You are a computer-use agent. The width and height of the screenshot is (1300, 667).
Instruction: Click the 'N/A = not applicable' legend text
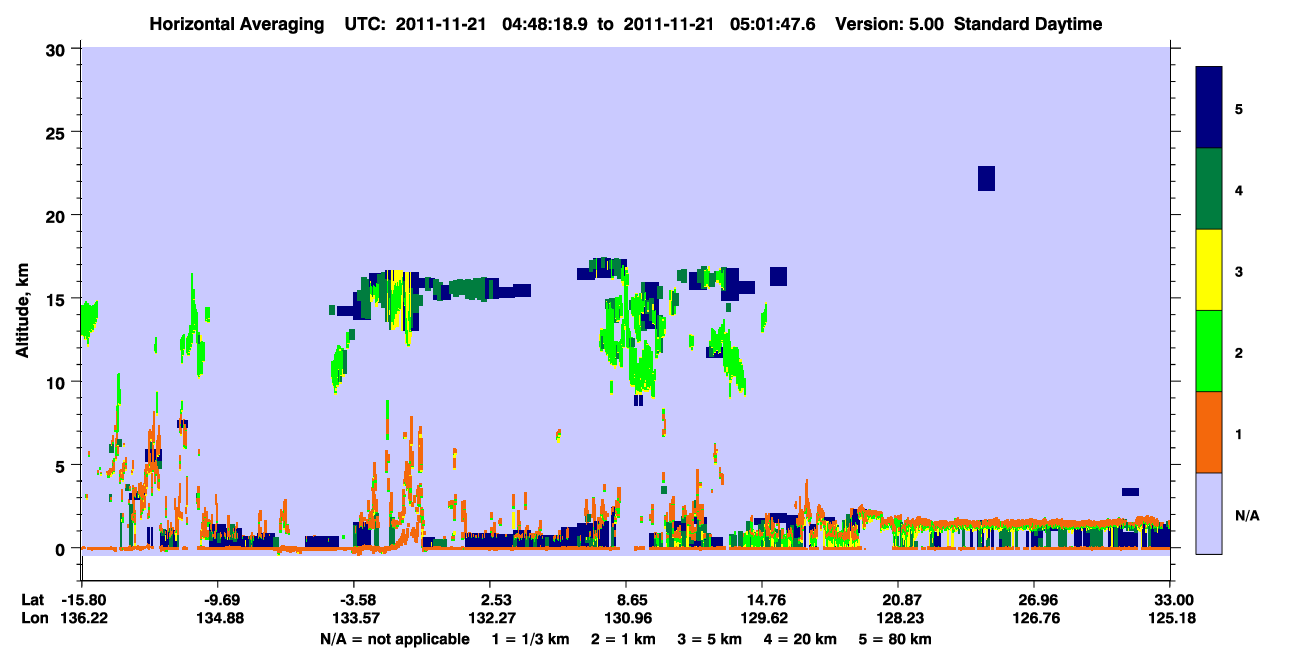(x=394, y=639)
